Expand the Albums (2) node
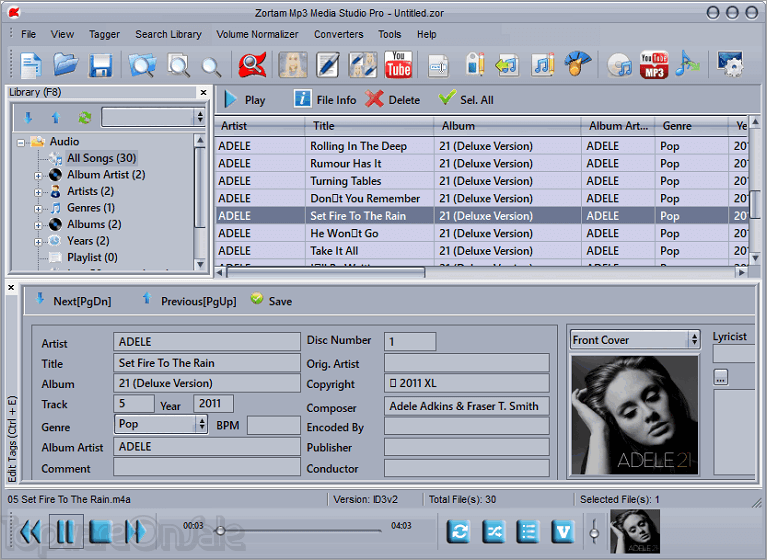The height and width of the screenshot is (560, 767). [38, 225]
